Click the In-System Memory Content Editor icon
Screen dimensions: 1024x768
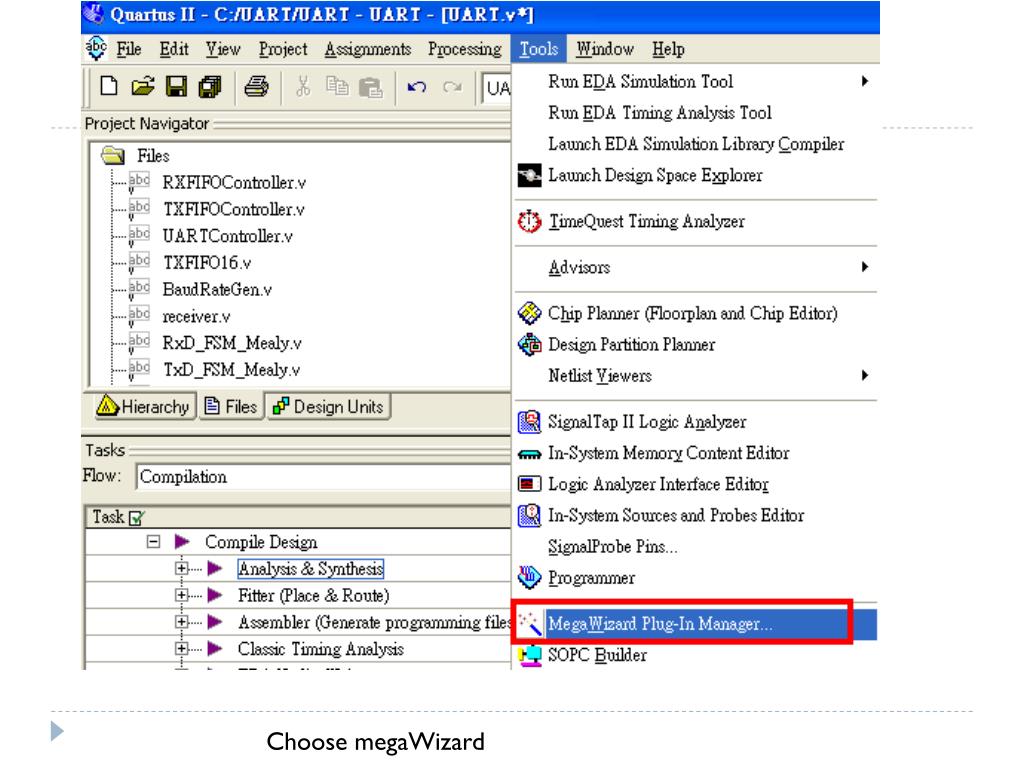(x=529, y=454)
